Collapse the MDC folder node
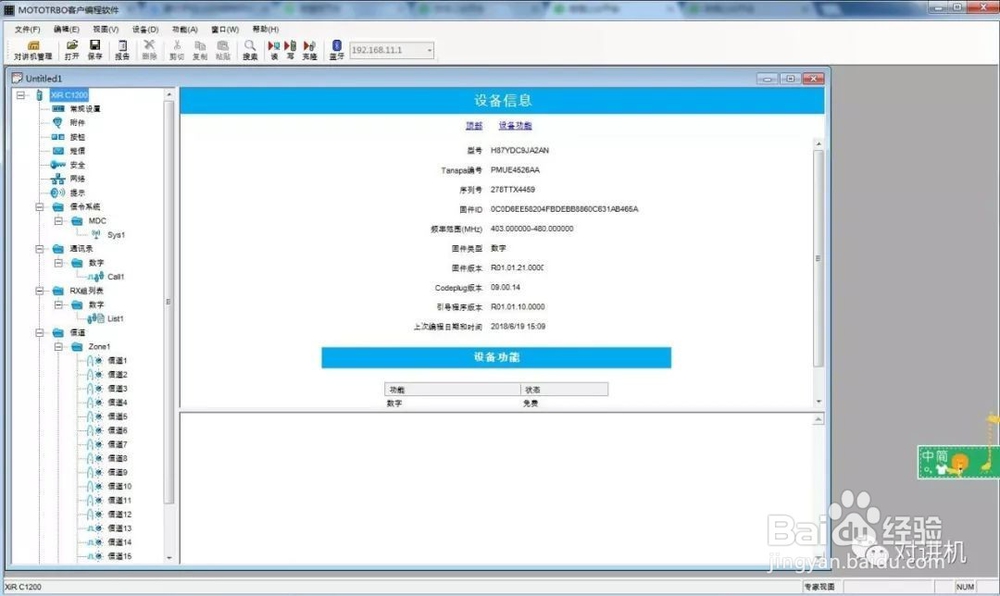Image resolution: width=1000 pixels, height=596 pixels. click(x=59, y=221)
